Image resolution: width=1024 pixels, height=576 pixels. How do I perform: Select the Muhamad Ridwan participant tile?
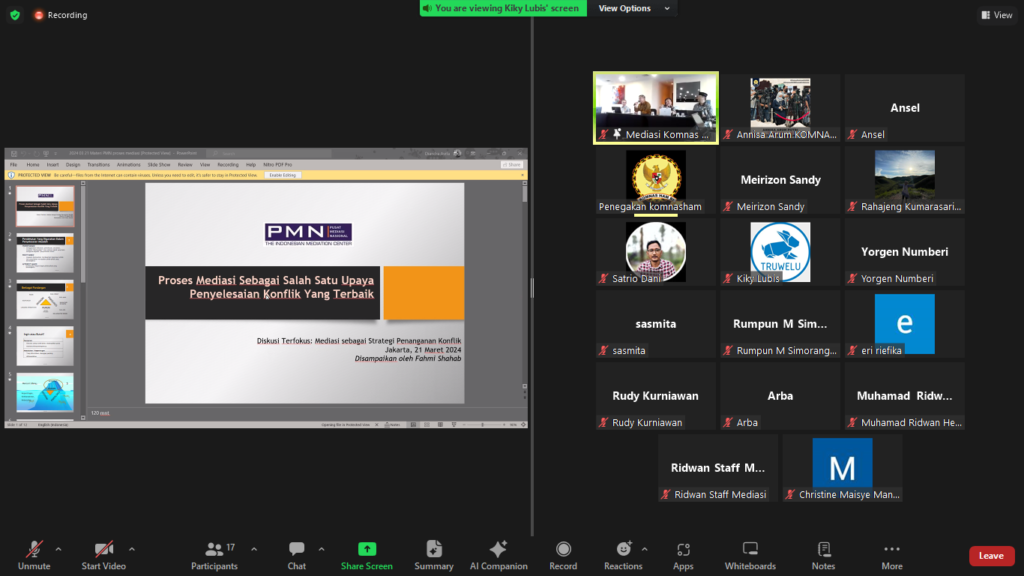point(904,396)
